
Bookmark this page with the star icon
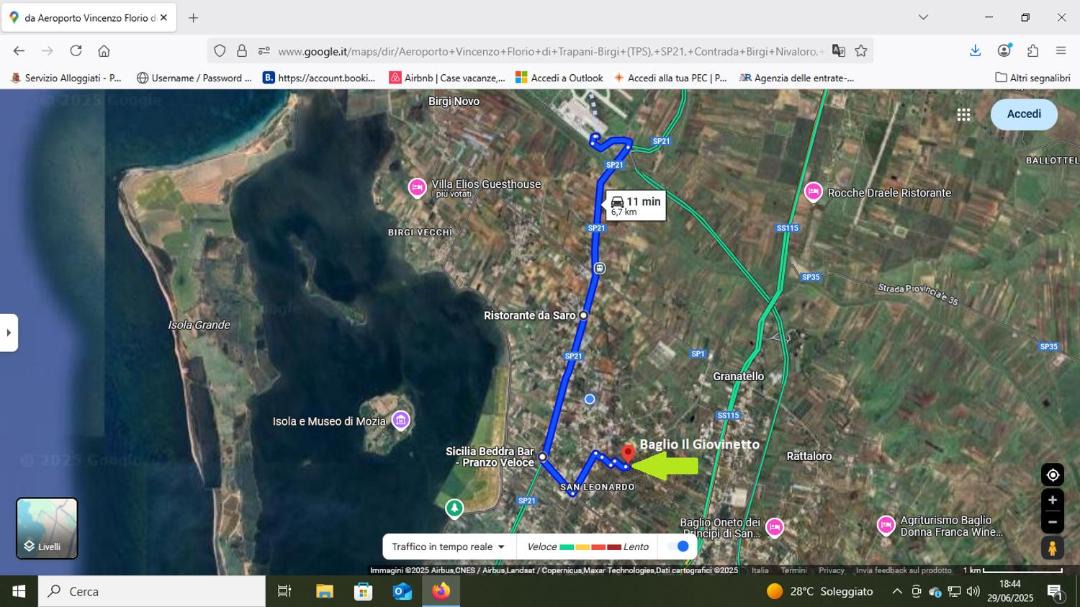[861, 51]
